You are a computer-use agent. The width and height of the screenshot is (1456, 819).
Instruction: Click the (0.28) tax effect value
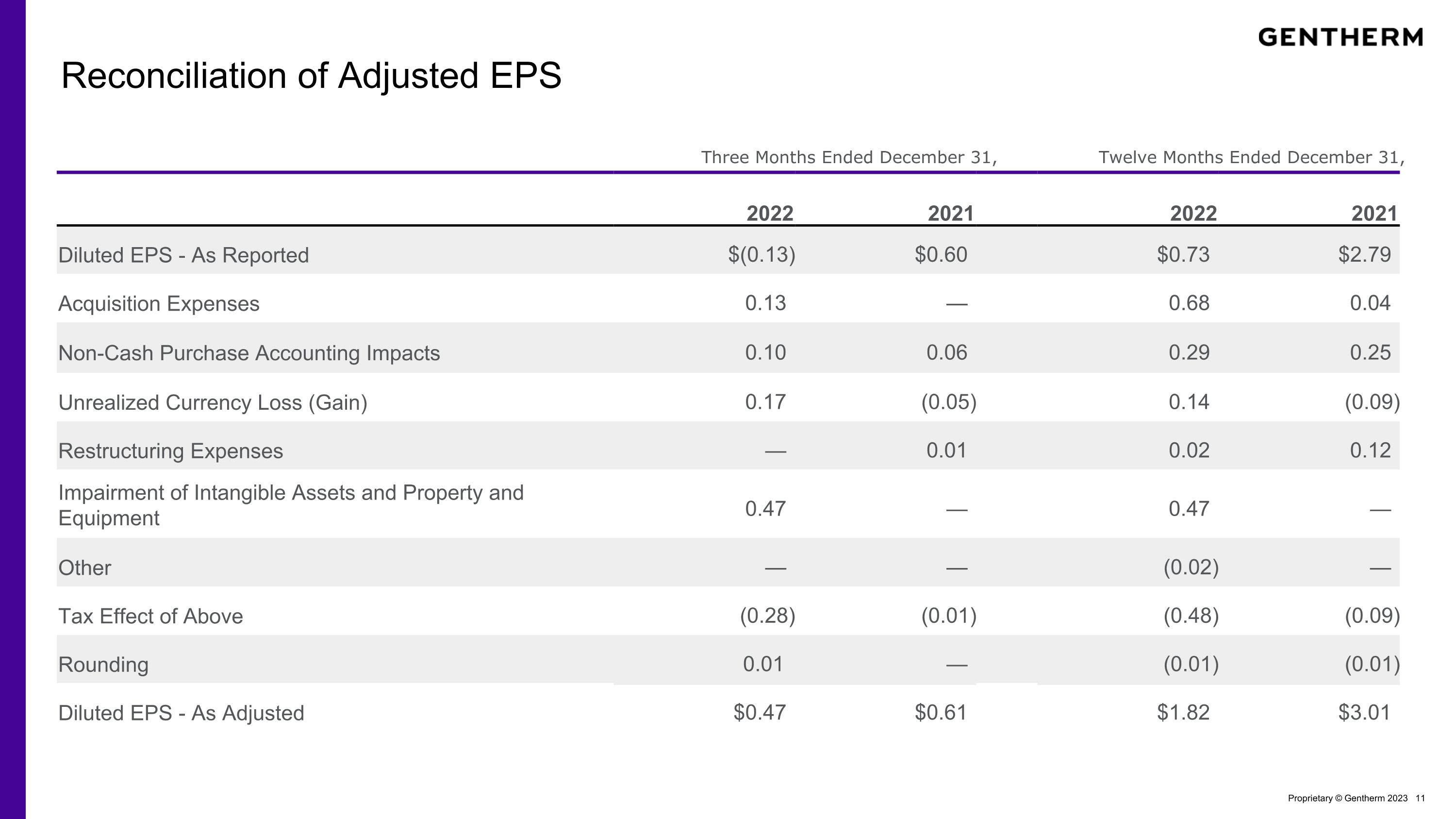(768, 616)
